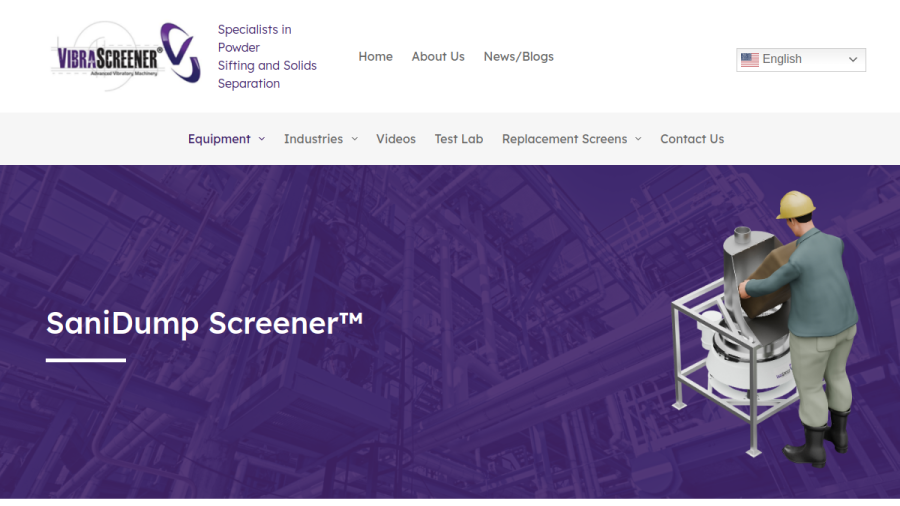Open the Contact Us page
The image size is (900, 506).
point(692,139)
